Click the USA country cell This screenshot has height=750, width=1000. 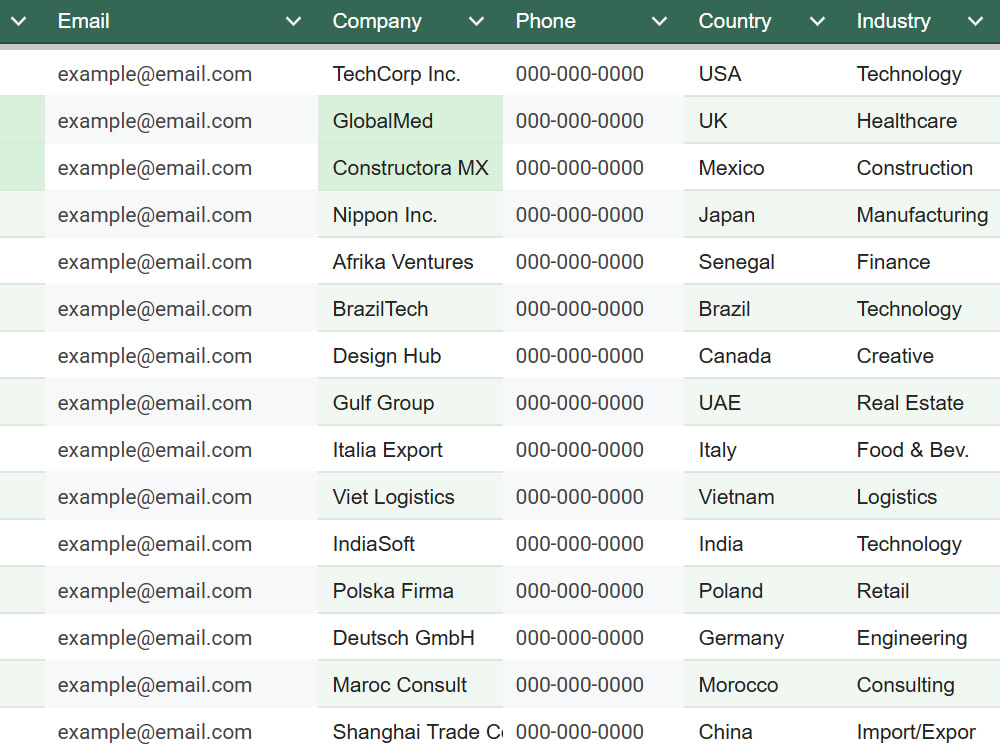click(x=763, y=74)
